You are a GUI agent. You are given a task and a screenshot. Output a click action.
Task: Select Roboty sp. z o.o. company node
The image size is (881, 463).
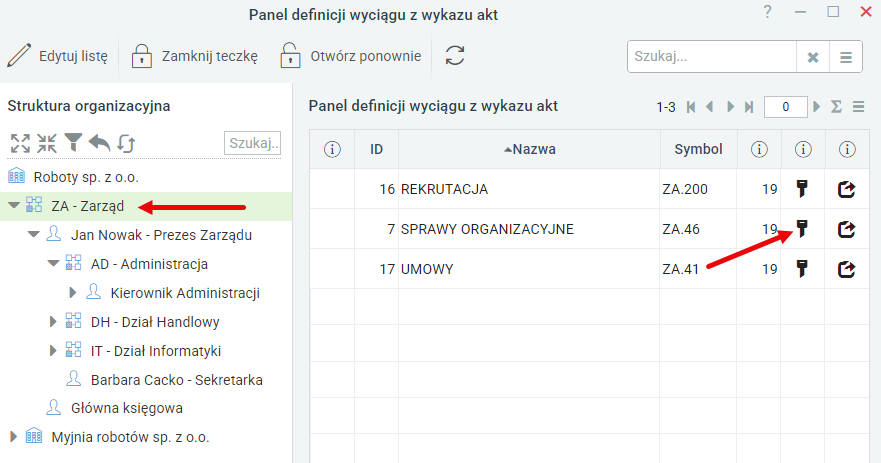pyautogui.click(x=86, y=177)
